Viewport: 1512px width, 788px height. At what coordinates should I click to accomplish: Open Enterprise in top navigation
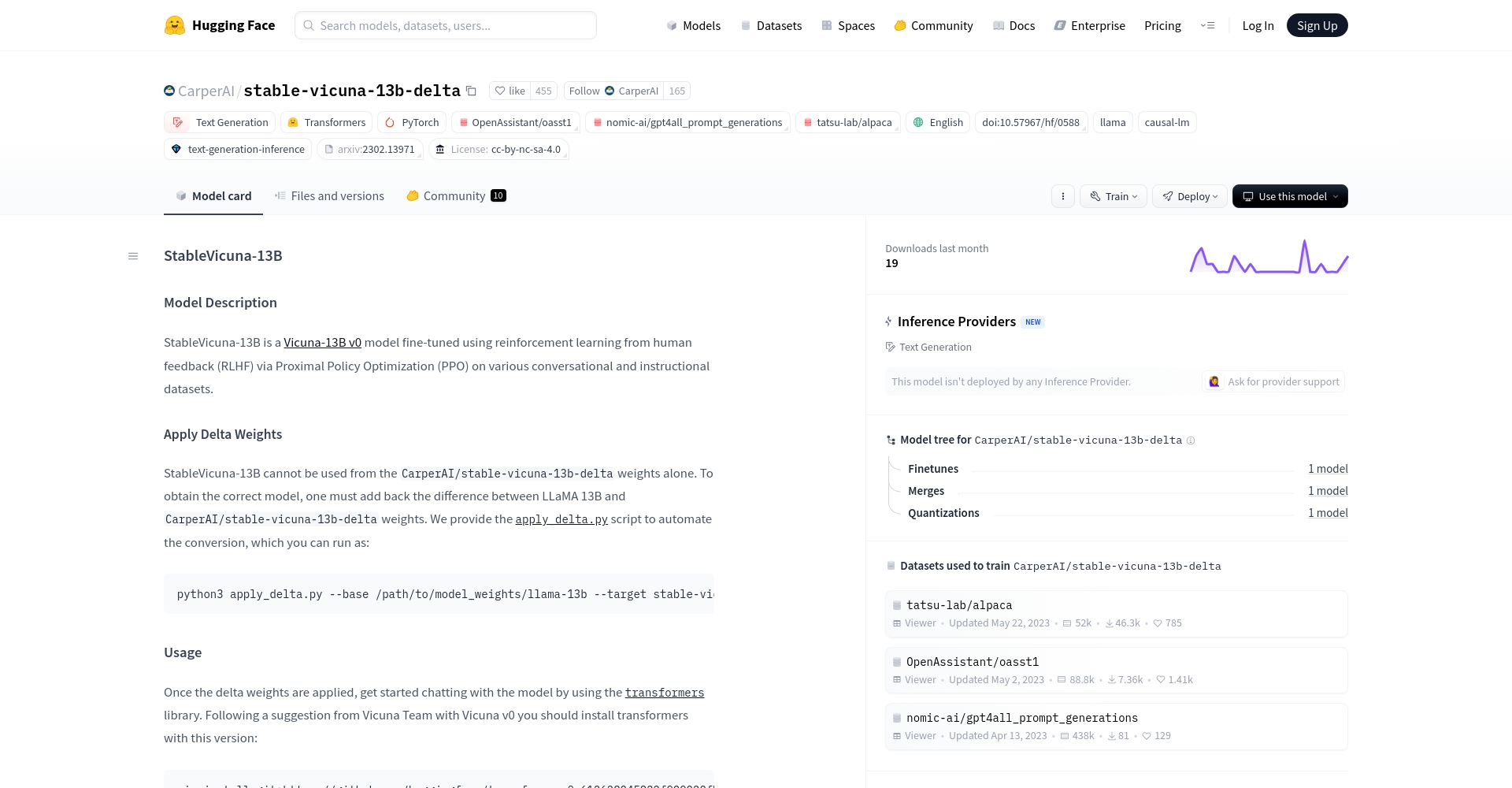tap(1090, 25)
